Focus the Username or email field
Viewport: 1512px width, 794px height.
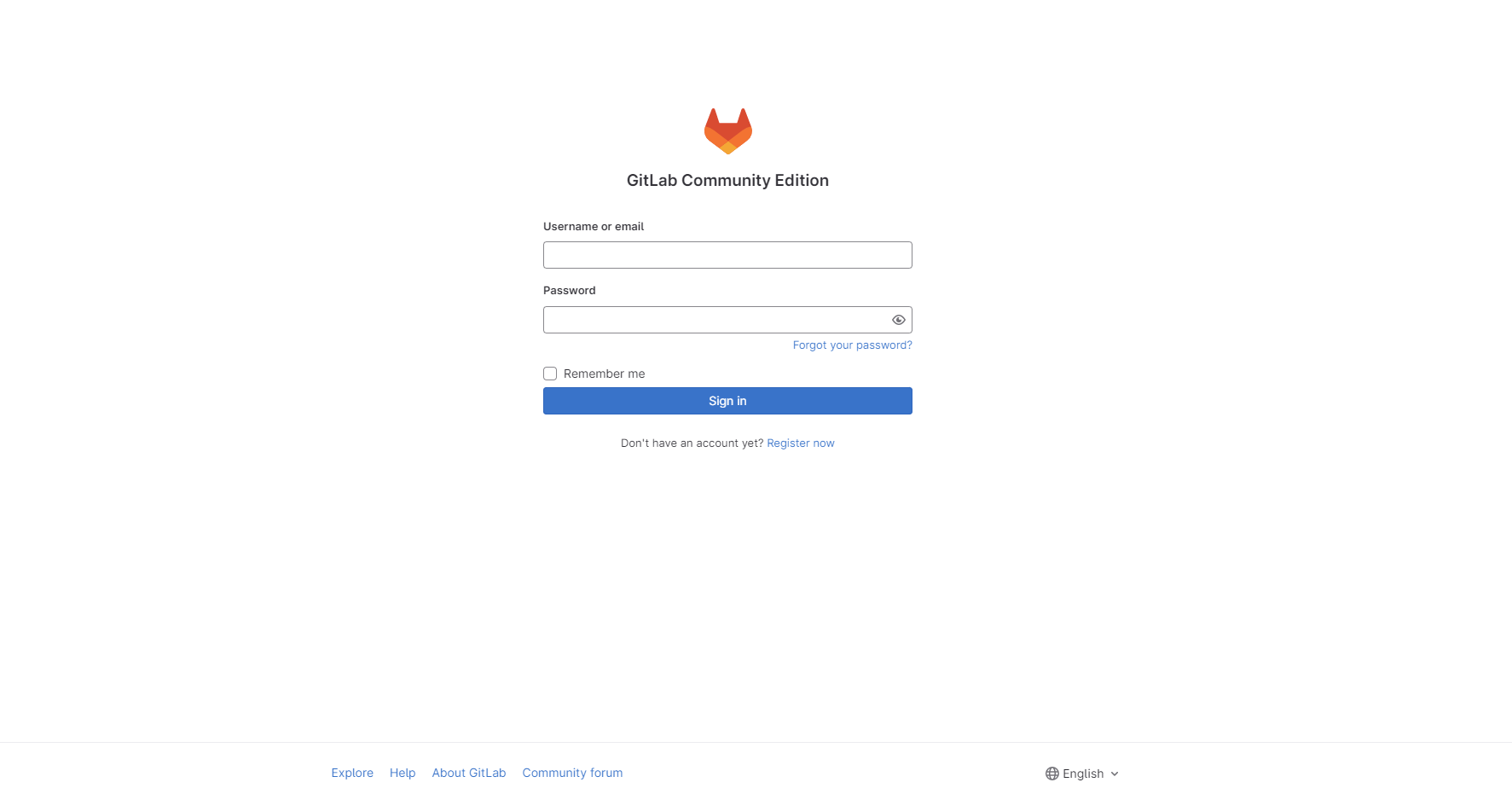[x=727, y=255]
